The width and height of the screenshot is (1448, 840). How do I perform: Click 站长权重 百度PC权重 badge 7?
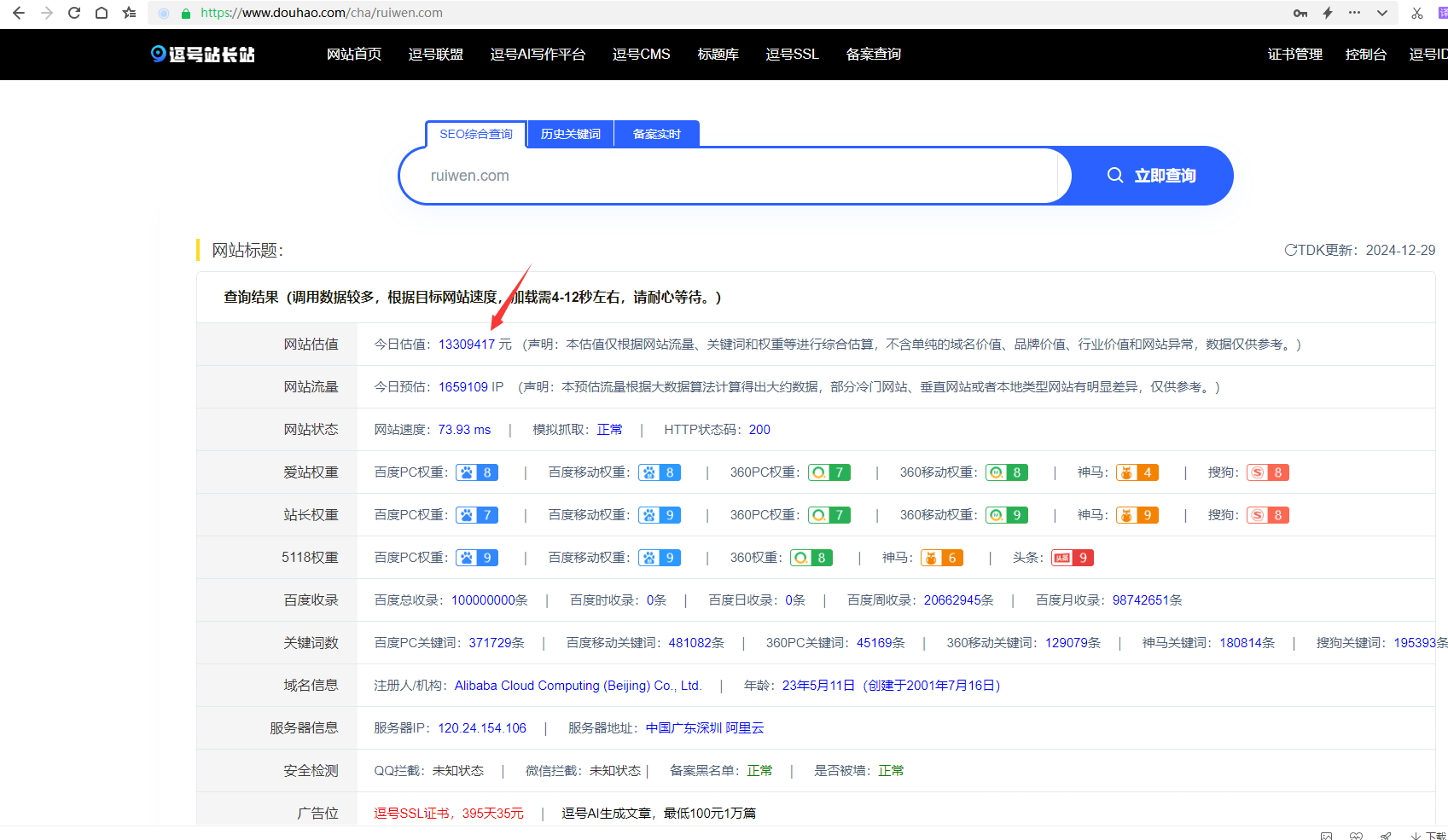point(477,514)
